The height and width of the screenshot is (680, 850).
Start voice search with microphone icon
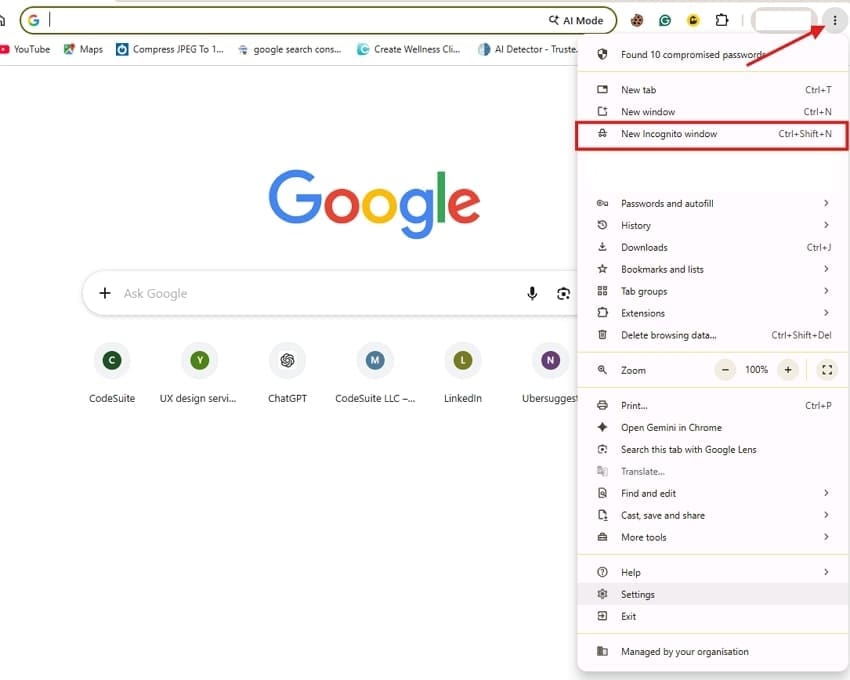pyautogui.click(x=532, y=293)
